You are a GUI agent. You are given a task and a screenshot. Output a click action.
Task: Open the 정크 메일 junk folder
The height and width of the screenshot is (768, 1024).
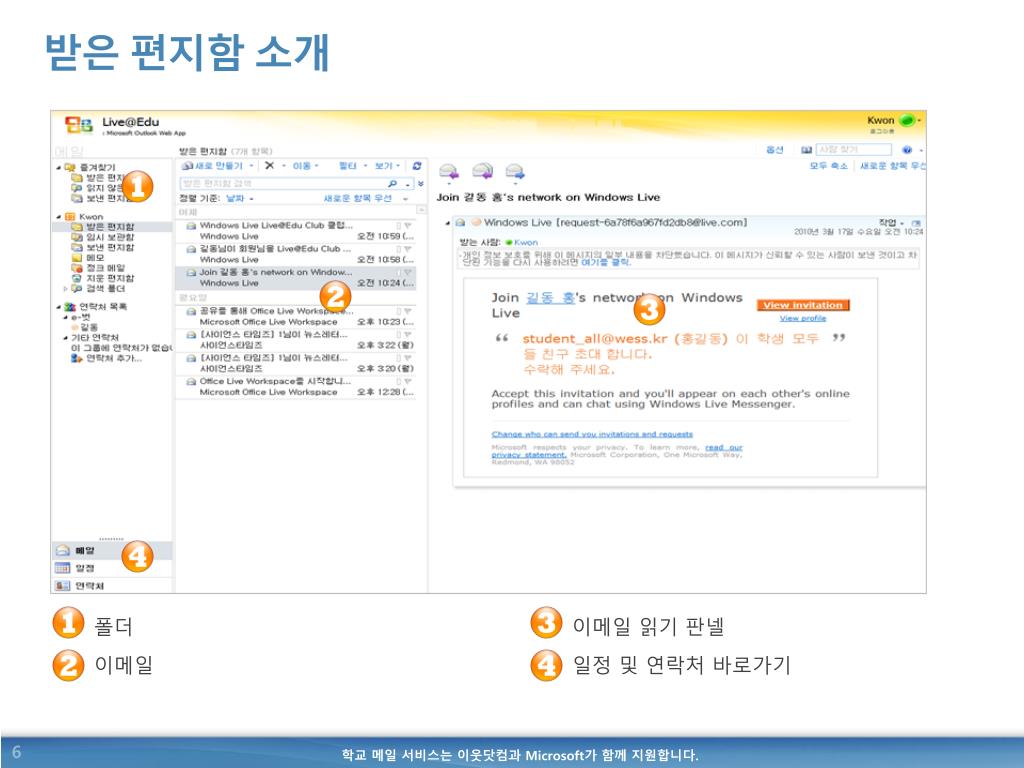point(98,268)
